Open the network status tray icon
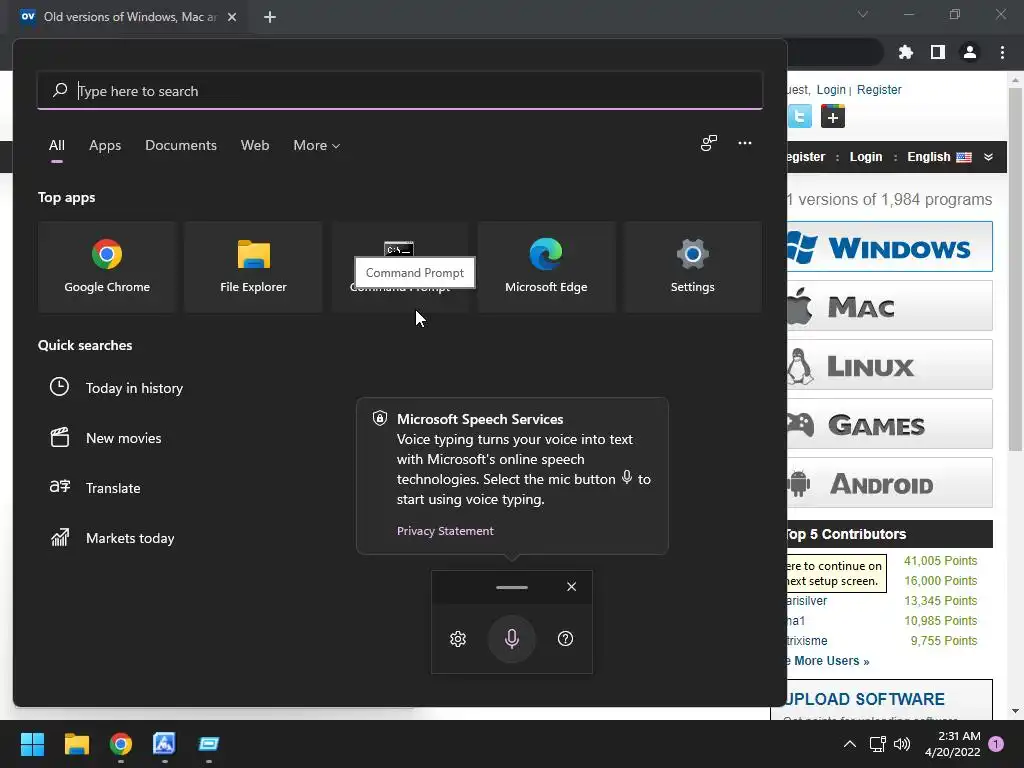The width and height of the screenshot is (1024, 768). coord(877,744)
